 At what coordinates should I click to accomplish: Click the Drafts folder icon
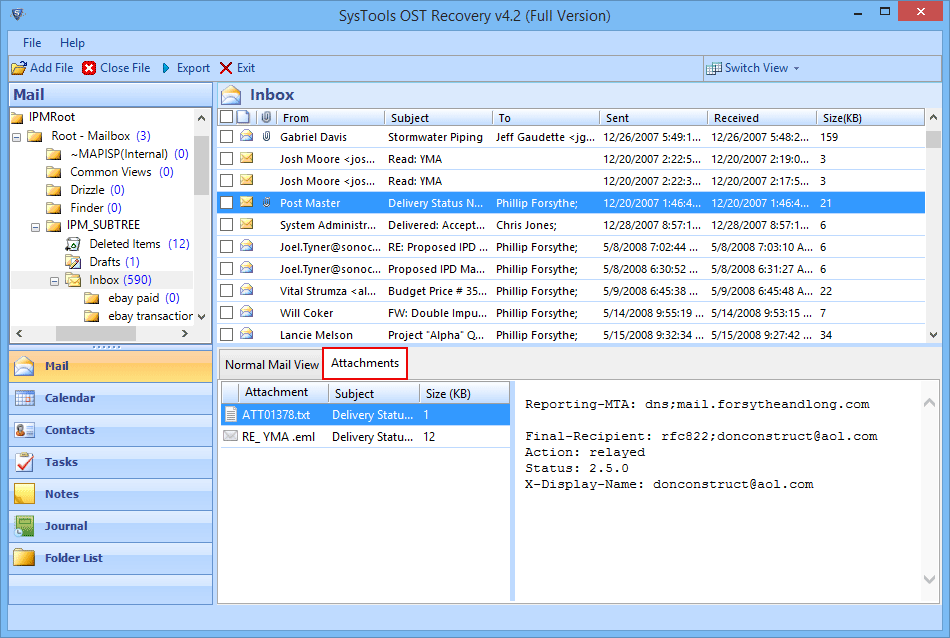point(73,262)
